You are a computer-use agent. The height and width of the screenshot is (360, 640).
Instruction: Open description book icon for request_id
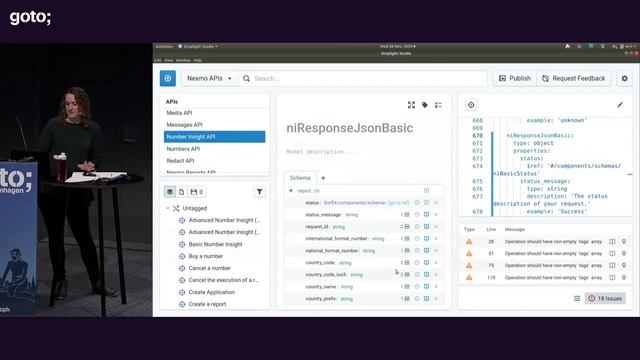[x=427, y=227]
